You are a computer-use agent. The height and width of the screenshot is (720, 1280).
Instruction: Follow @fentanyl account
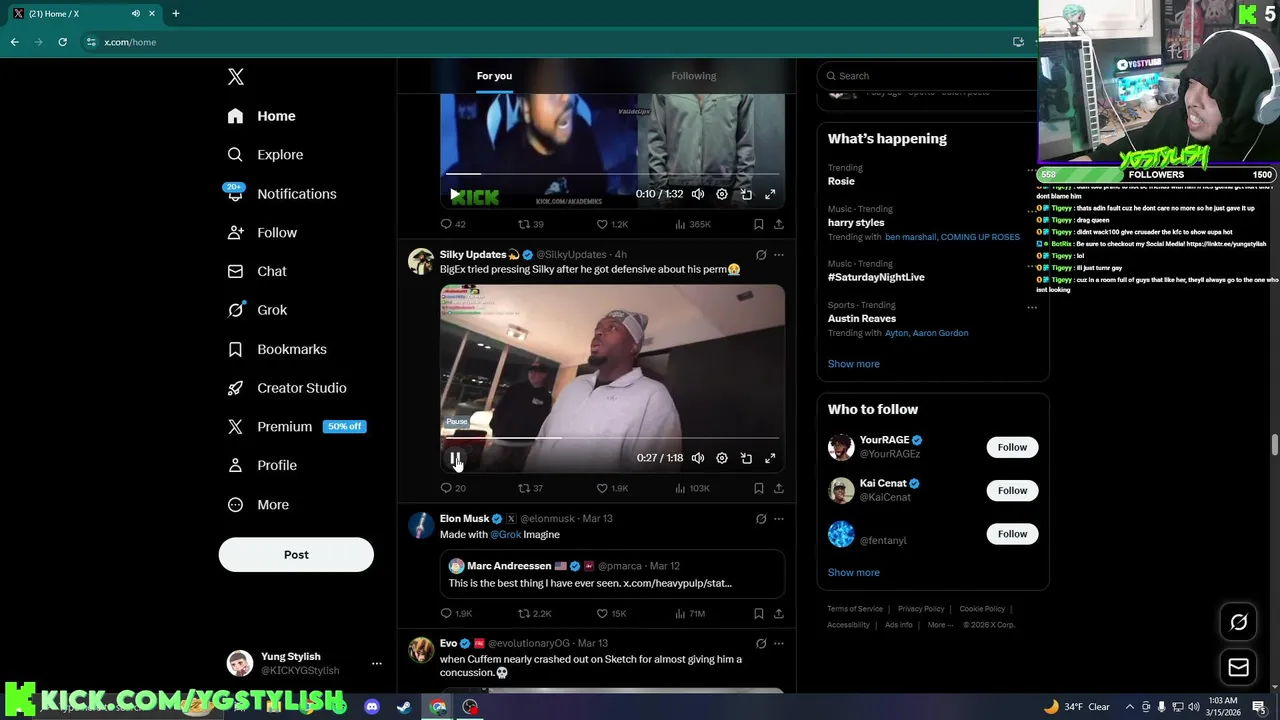(1012, 534)
